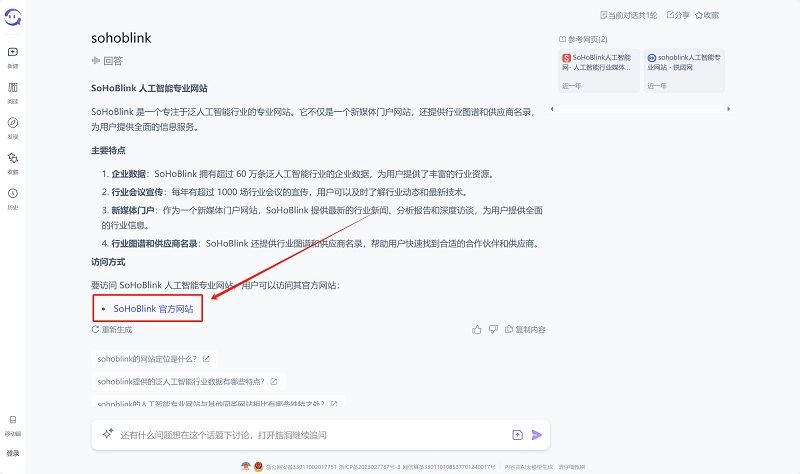Open sohoblink人工智能专业网站 - 锐阔网 reference card
Image resolution: width=800 pixels, height=474 pixels.
point(684,71)
